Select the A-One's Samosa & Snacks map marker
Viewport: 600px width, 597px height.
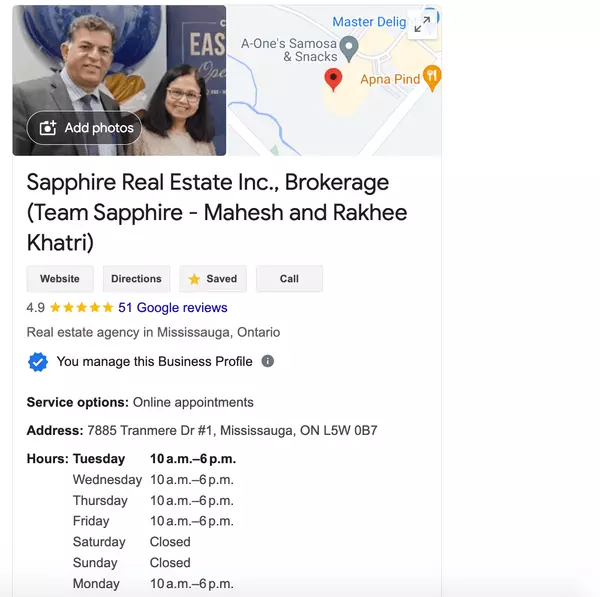[349, 49]
